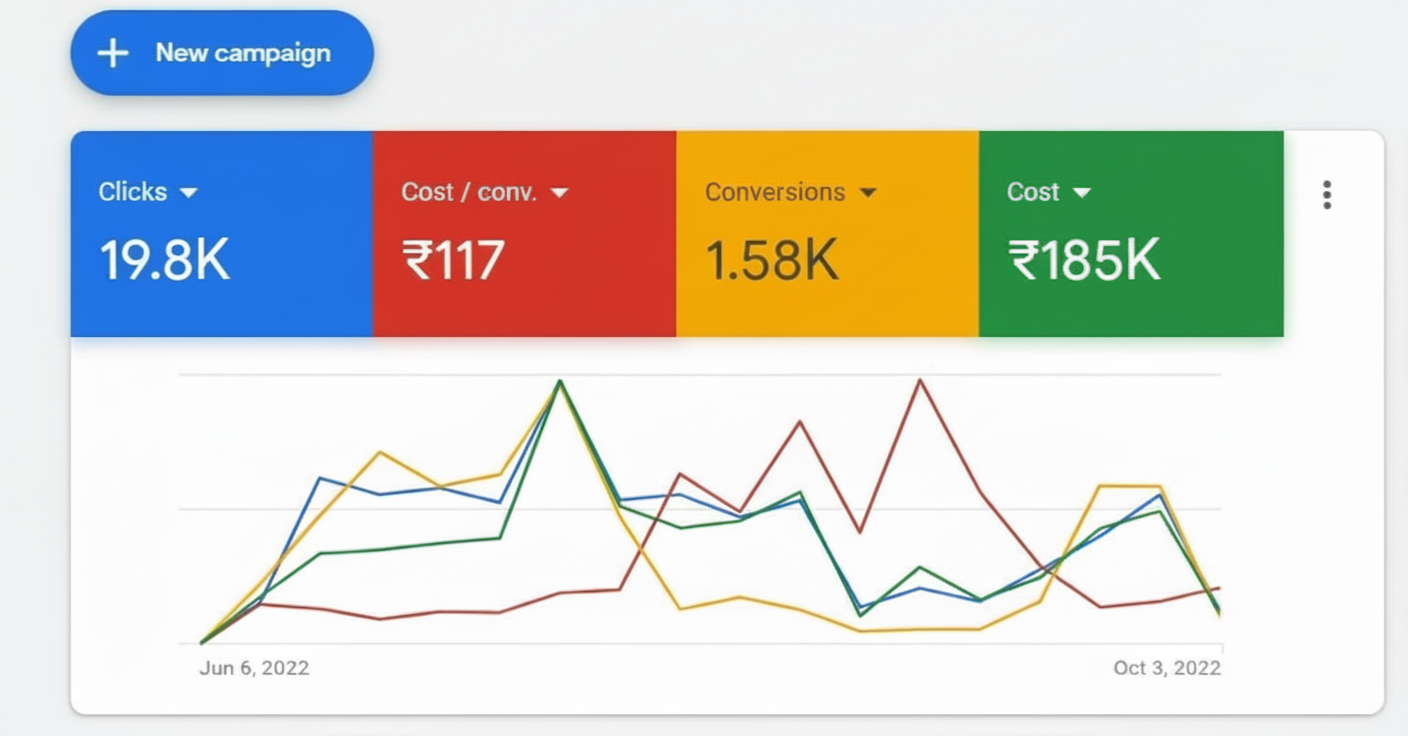Click the highest red line peak on chart
1408x736 pixels.
[919, 380]
